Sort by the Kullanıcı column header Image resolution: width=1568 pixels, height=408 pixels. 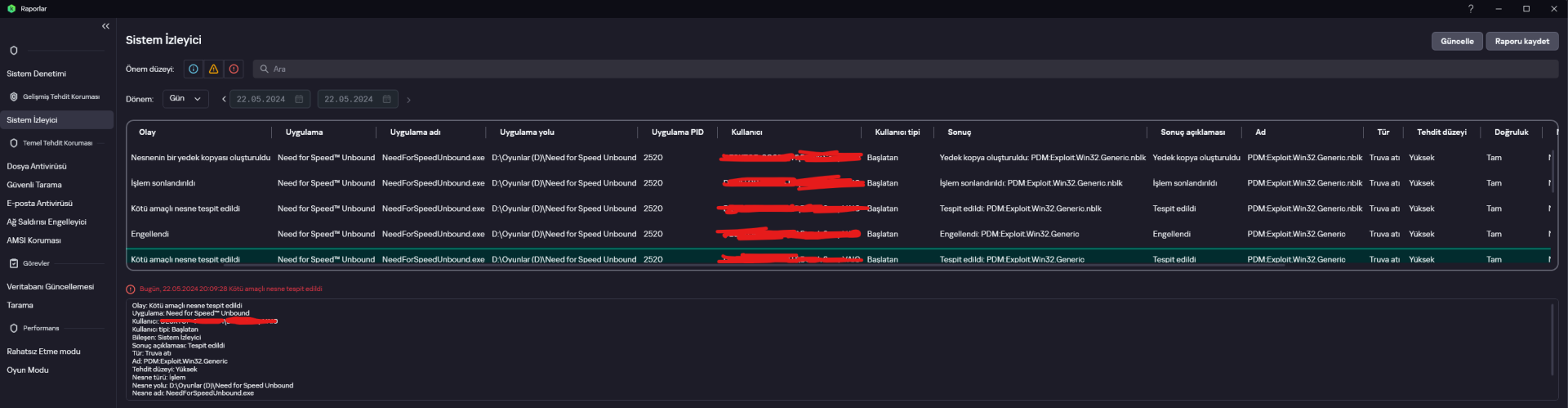point(746,132)
